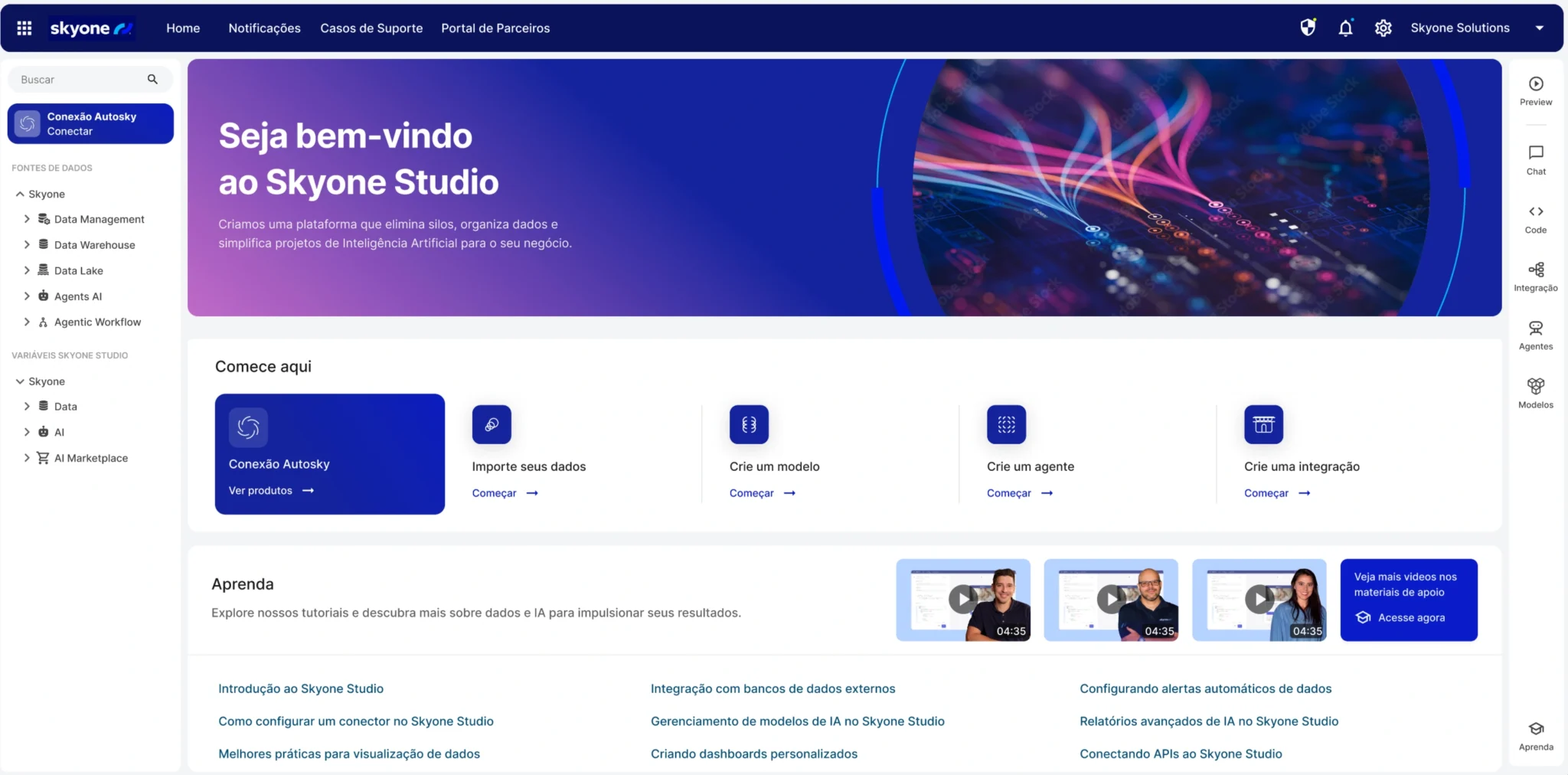The height and width of the screenshot is (775, 1568).
Task: Select the AI variables tree item
Action: tap(59, 432)
